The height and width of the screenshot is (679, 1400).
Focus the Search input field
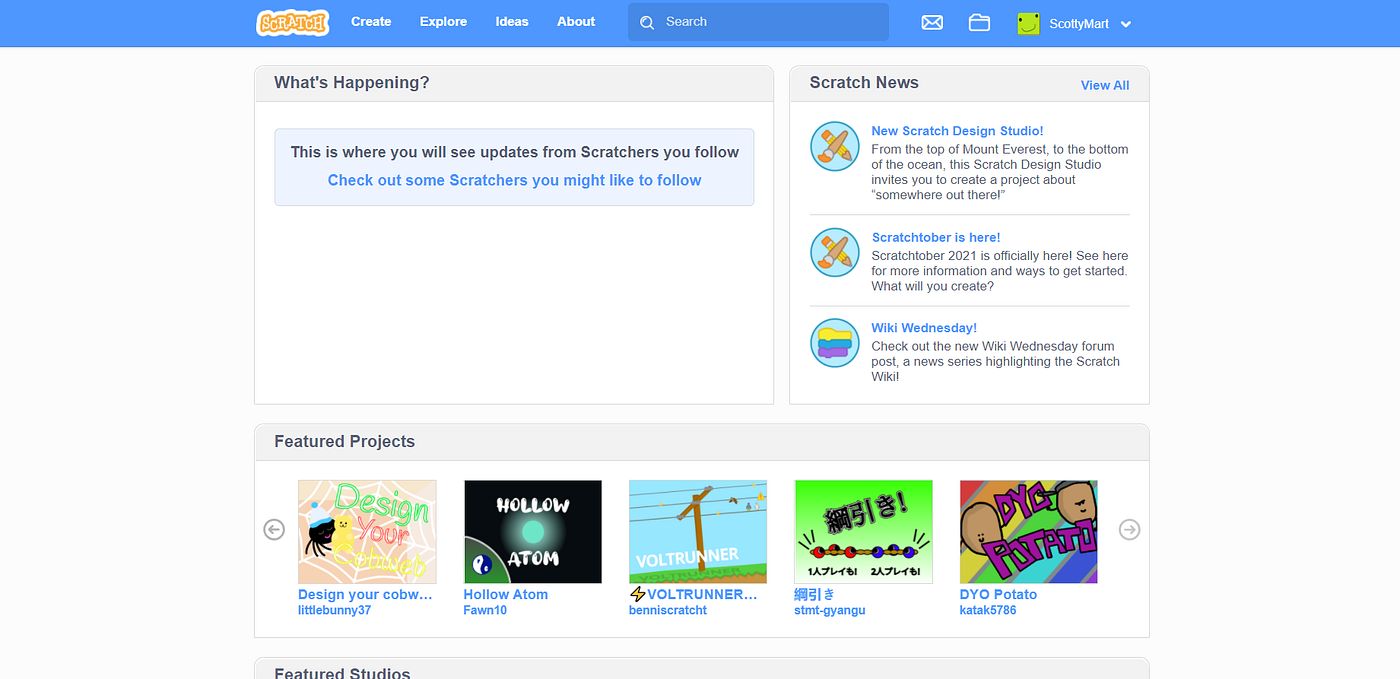click(758, 22)
